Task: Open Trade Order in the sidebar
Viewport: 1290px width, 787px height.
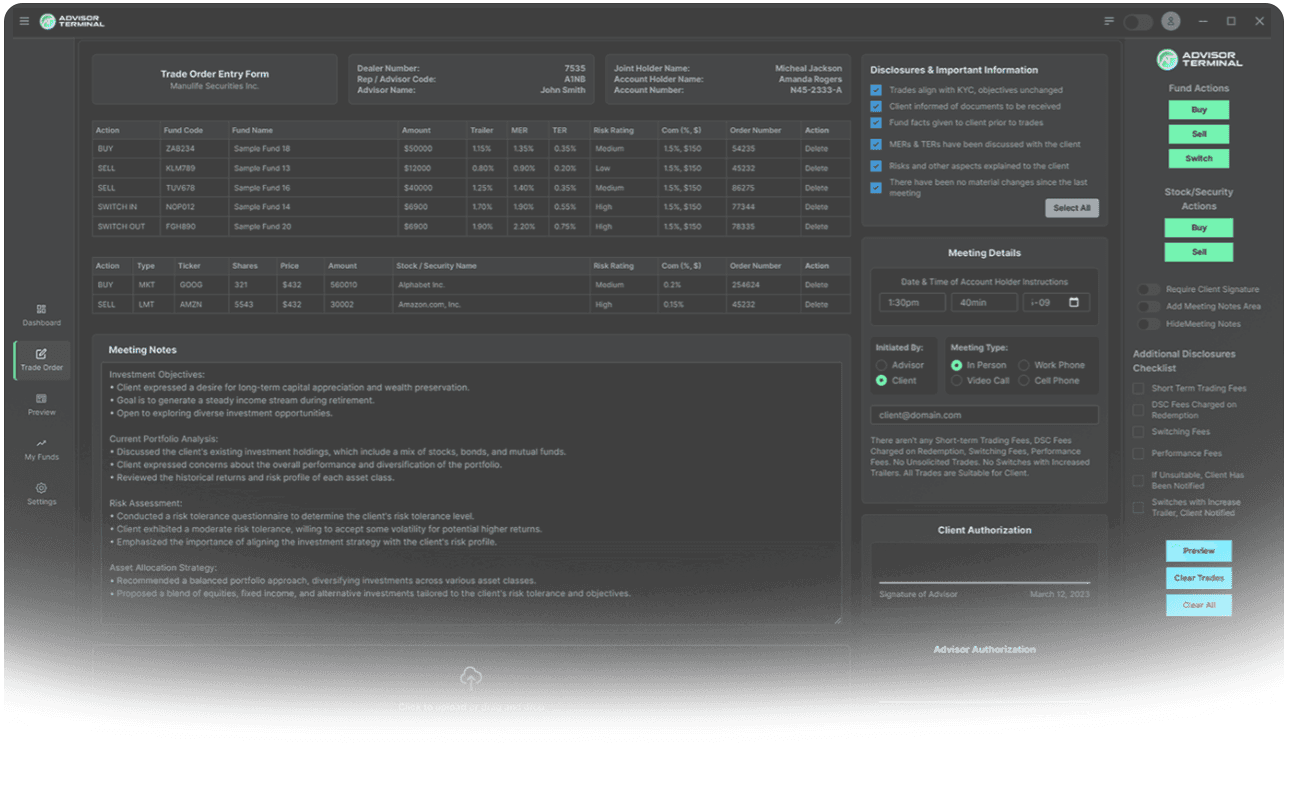Action: click(41, 360)
